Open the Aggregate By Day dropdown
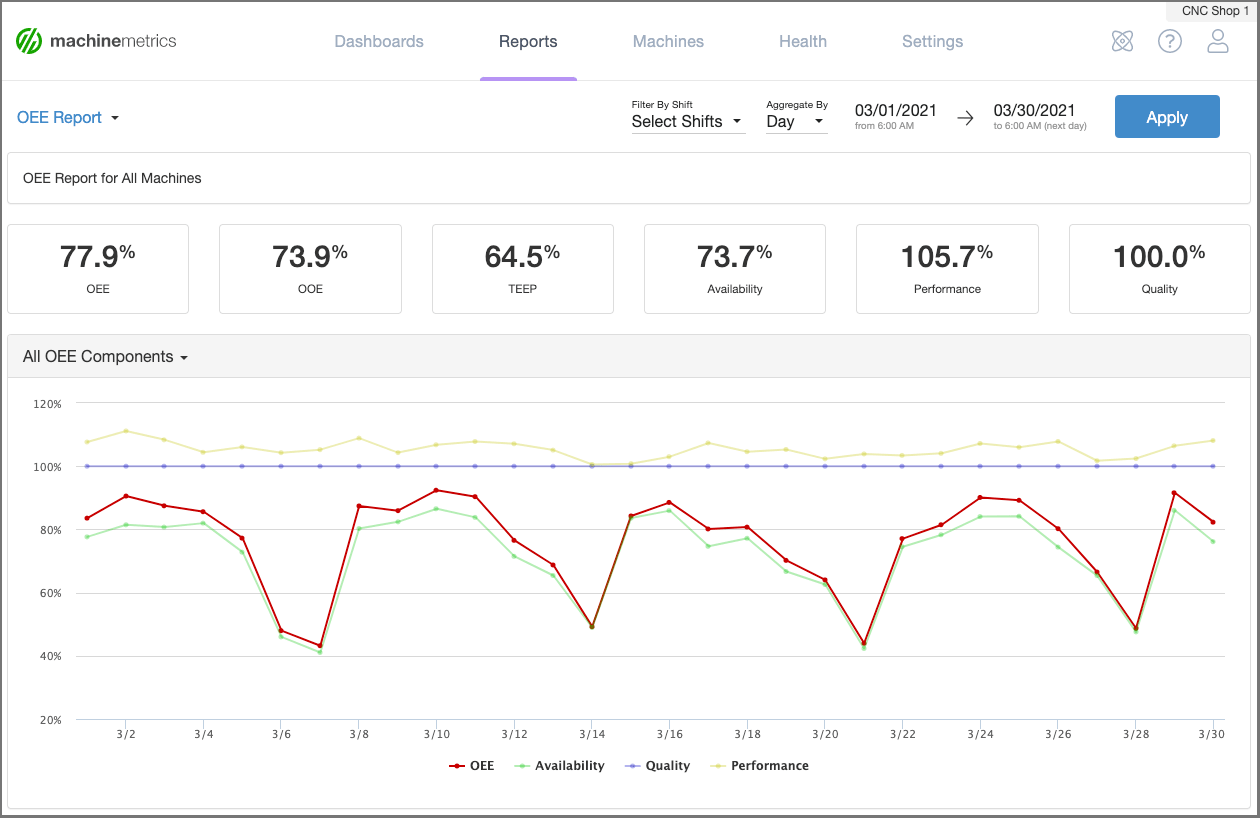 click(x=795, y=122)
